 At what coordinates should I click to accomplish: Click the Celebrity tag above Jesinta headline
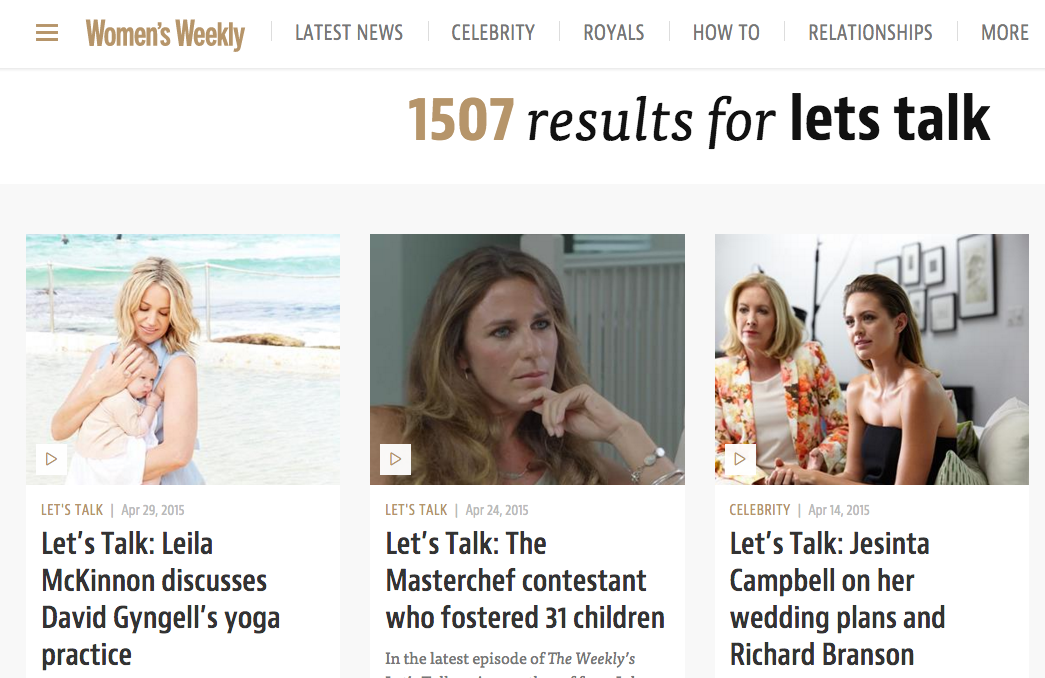(x=760, y=510)
